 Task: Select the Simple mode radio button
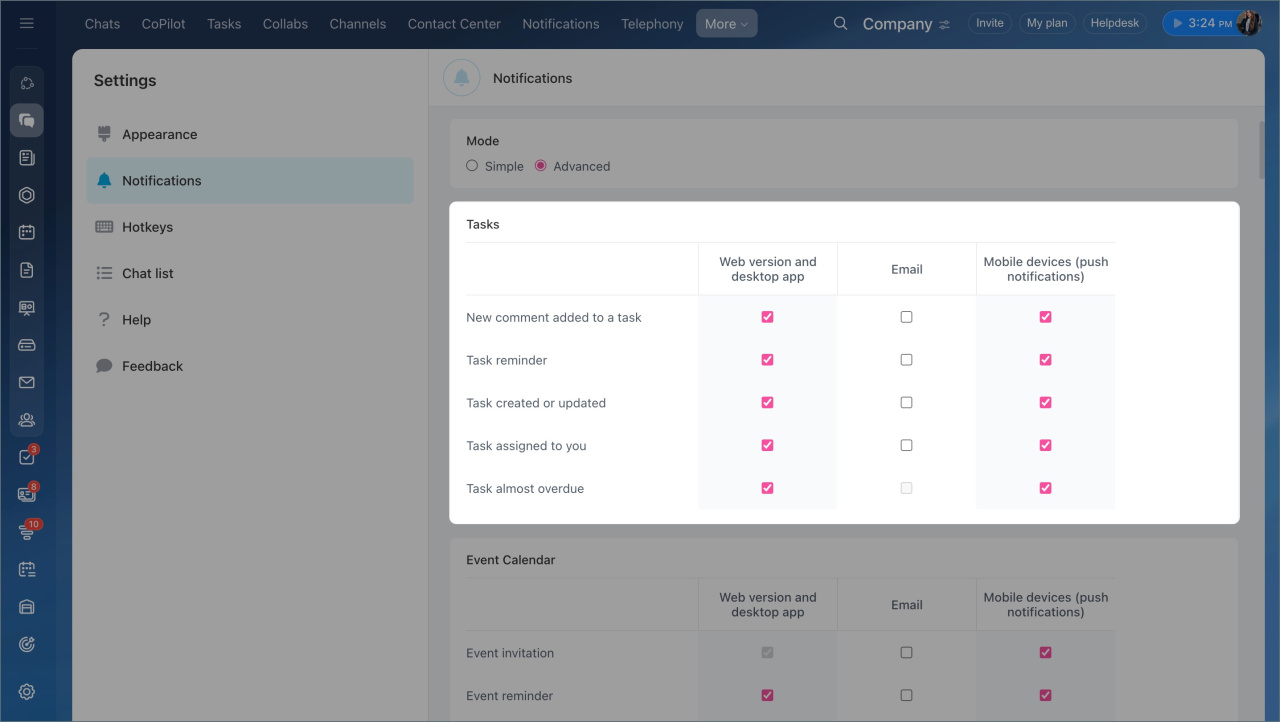472,166
